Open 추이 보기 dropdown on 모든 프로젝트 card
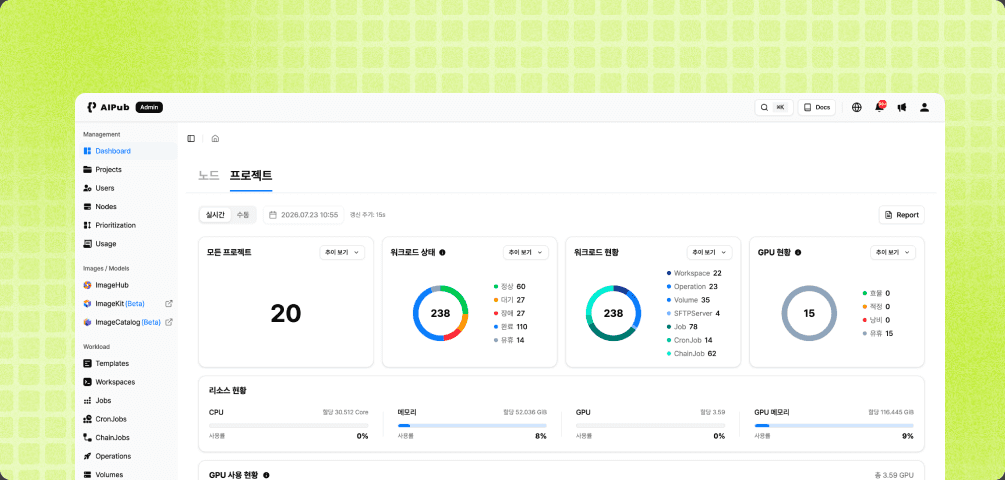Screen dimensions: 1005x480 click(x=342, y=252)
